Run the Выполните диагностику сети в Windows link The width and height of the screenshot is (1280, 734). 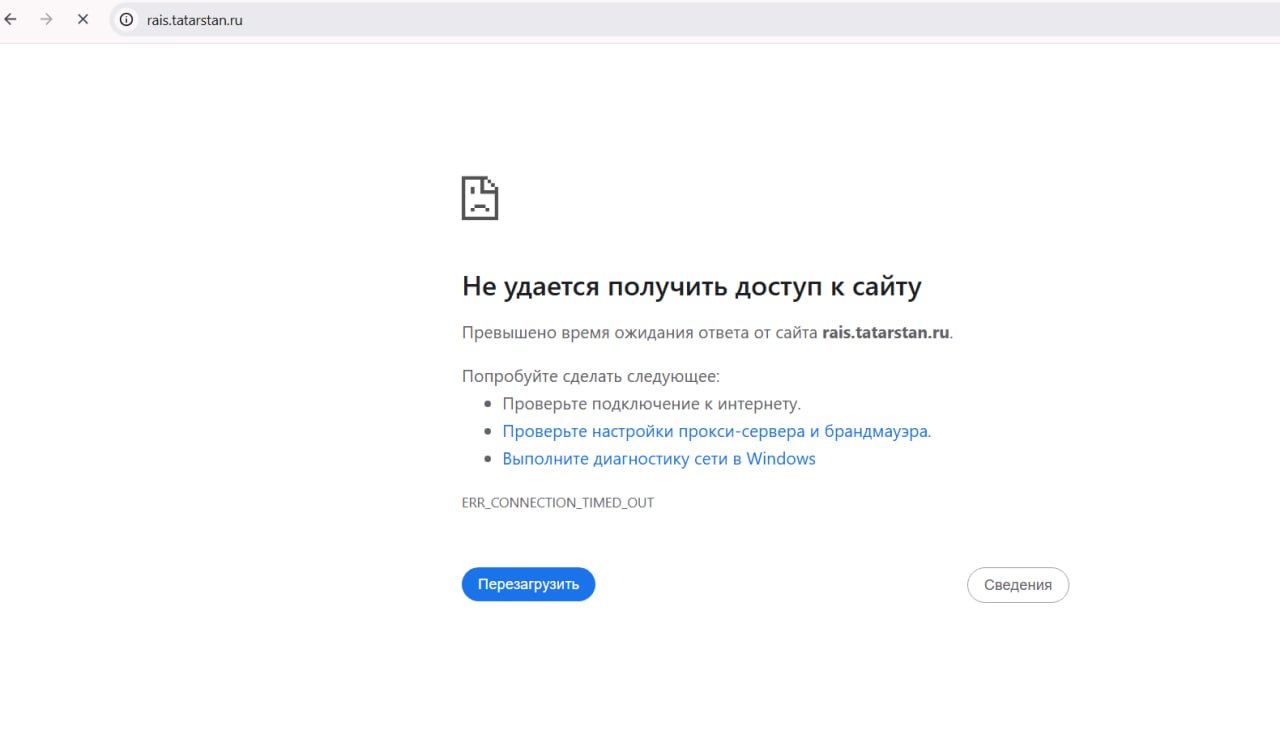pyautogui.click(x=658, y=459)
